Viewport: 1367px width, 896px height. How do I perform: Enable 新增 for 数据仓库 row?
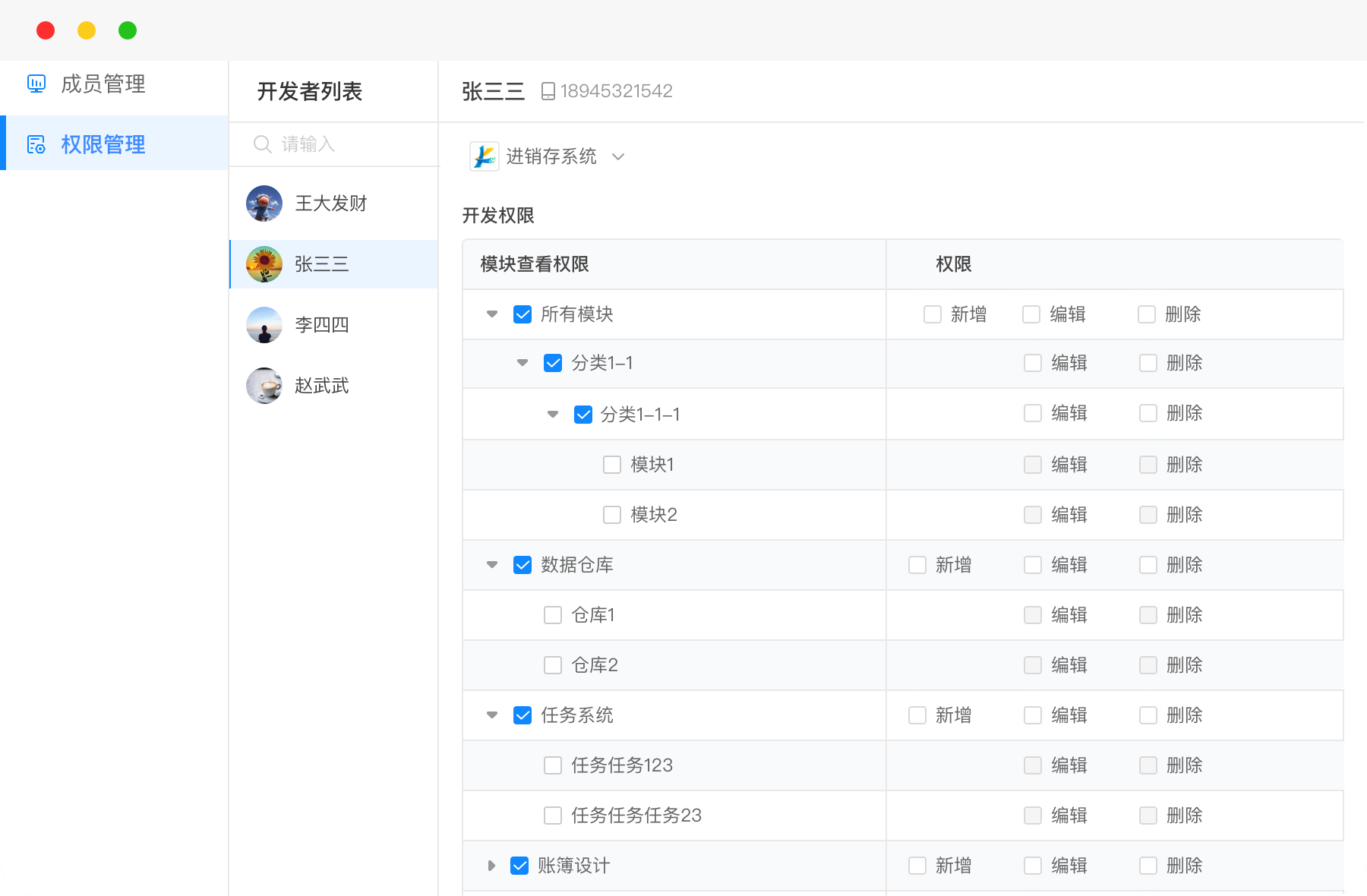click(917, 565)
